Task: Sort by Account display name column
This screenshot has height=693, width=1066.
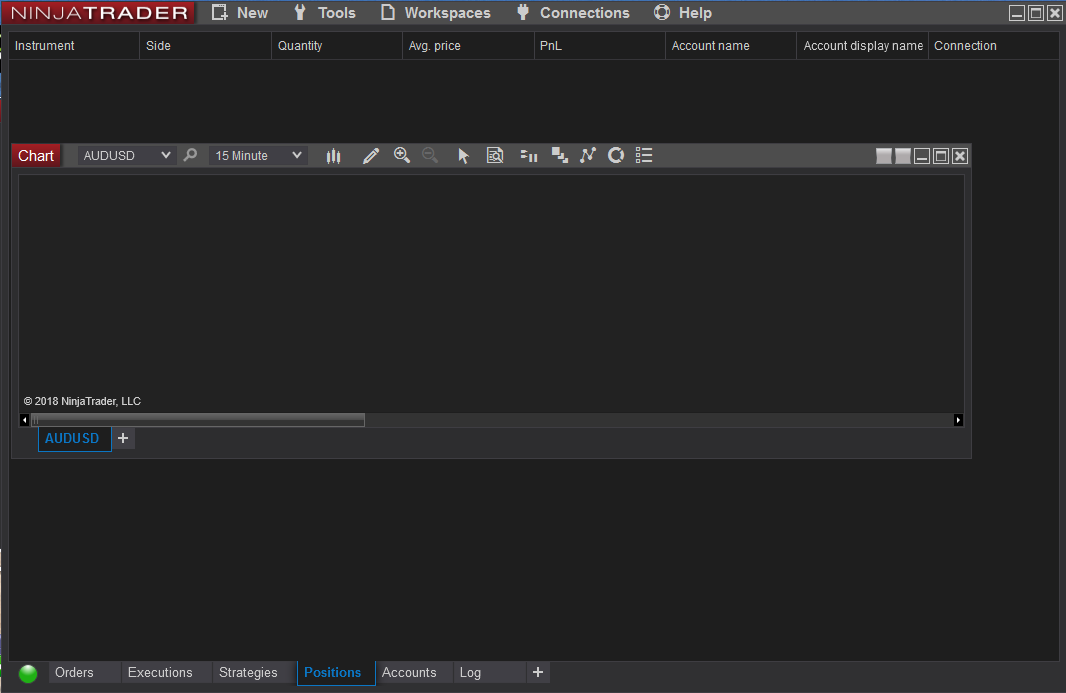Action: [863, 46]
